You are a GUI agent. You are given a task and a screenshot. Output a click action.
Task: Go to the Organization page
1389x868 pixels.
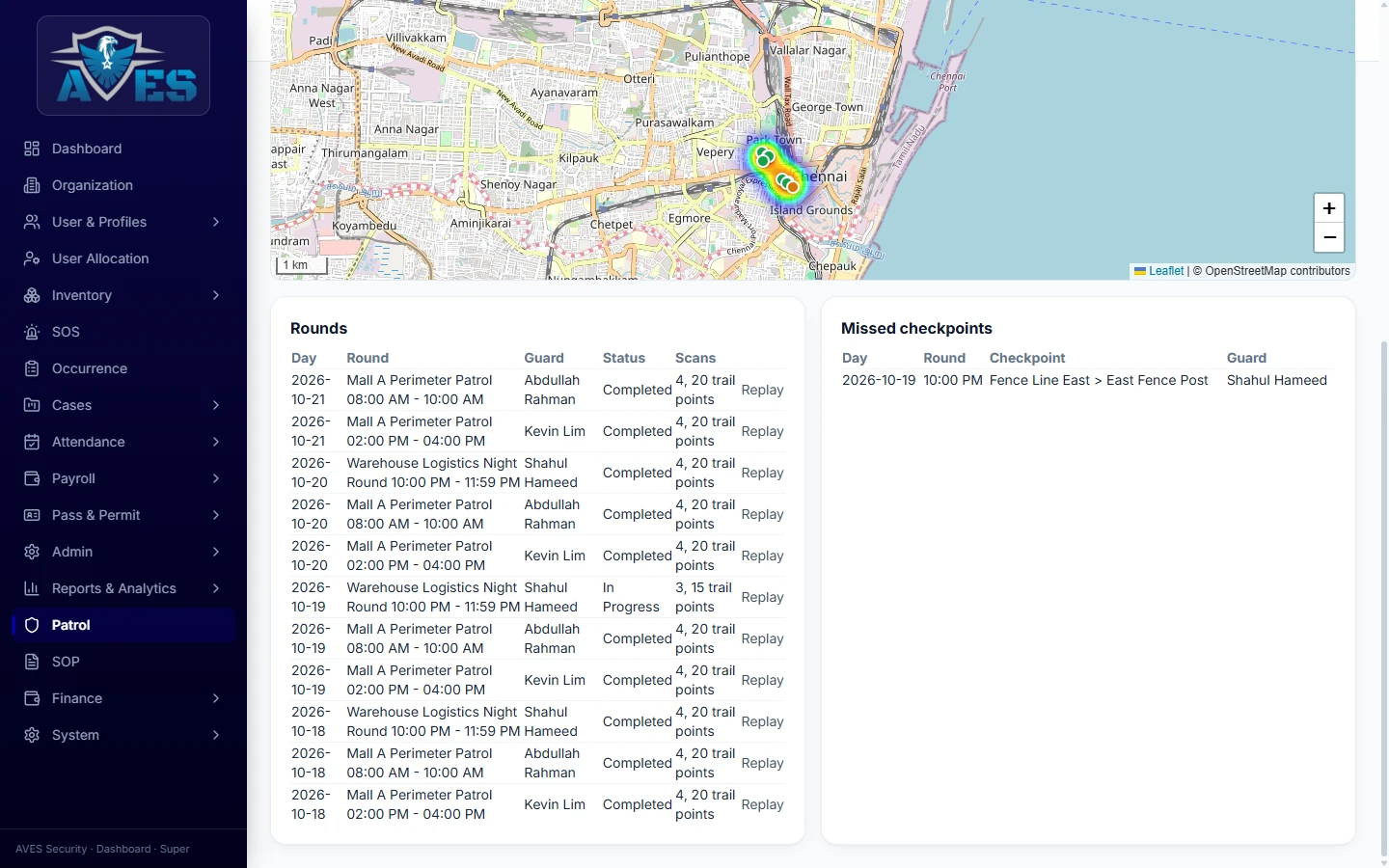tap(123, 185)
